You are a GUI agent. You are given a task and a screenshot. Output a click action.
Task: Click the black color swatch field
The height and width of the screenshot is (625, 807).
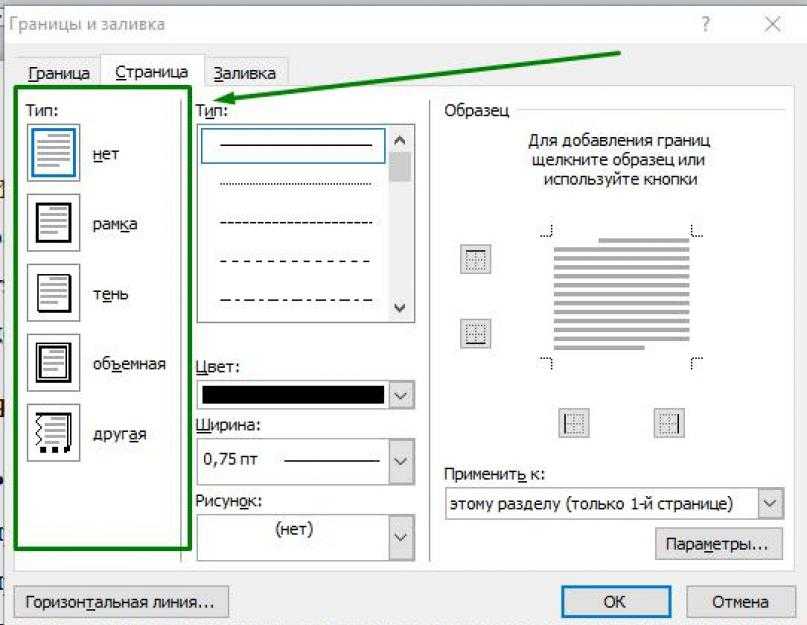tap(293, 395)
